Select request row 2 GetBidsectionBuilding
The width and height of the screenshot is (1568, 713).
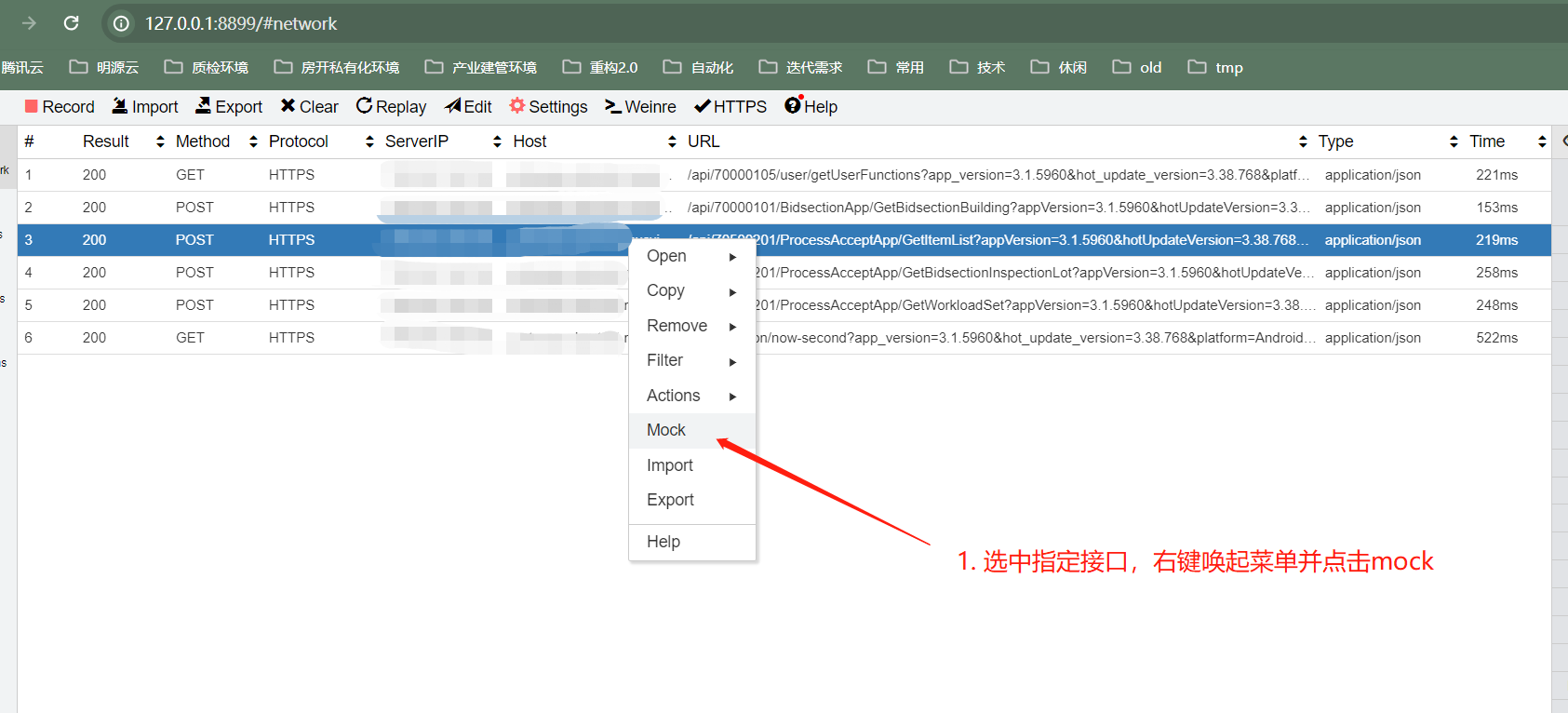[x=784, y=208]
